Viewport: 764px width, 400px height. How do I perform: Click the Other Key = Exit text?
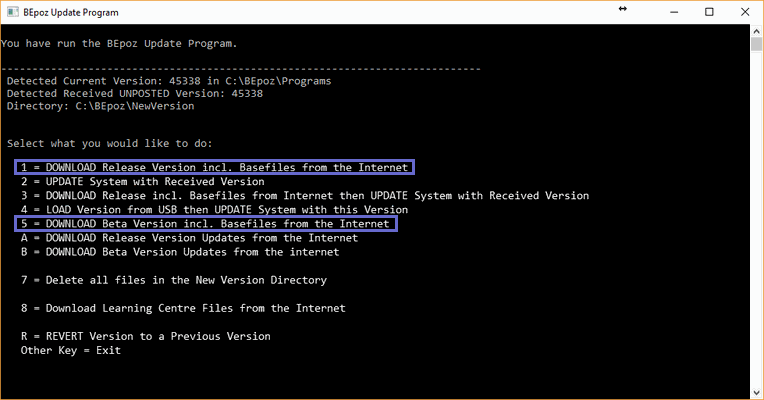point(71,350)
